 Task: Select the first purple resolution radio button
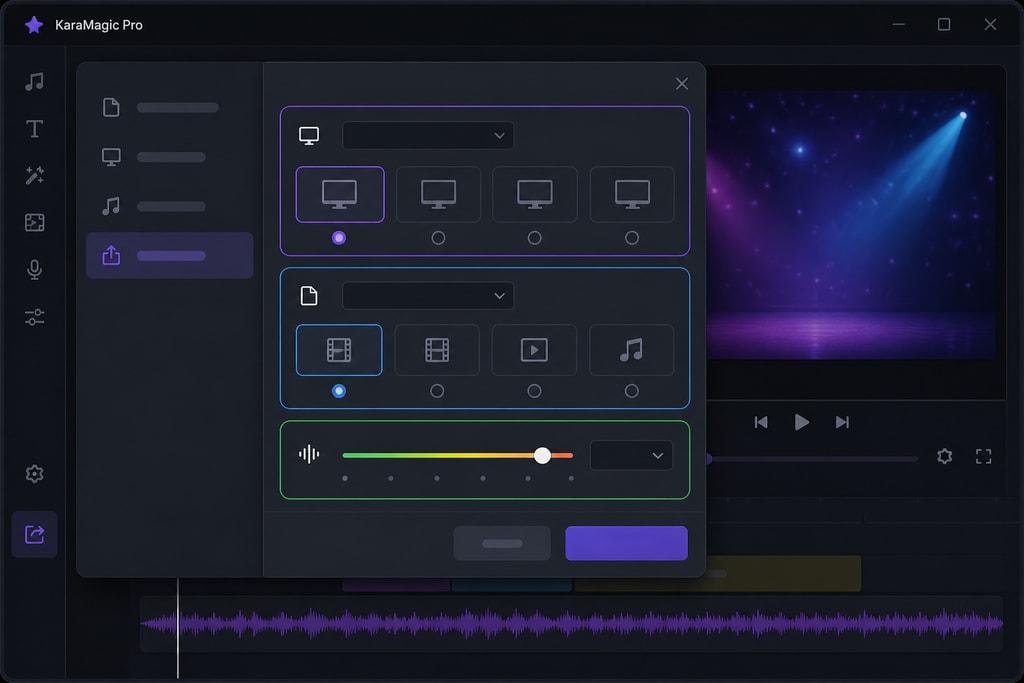(x=339, y=238)
